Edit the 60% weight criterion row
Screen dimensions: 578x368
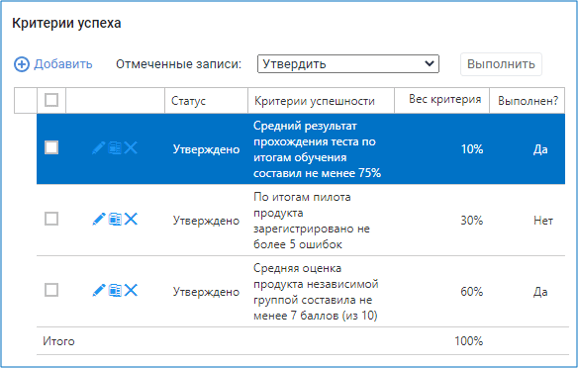click(98, 291)
